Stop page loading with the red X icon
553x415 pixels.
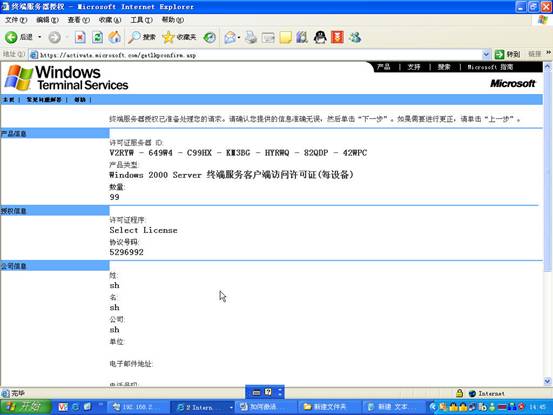(x=80, y=37)
